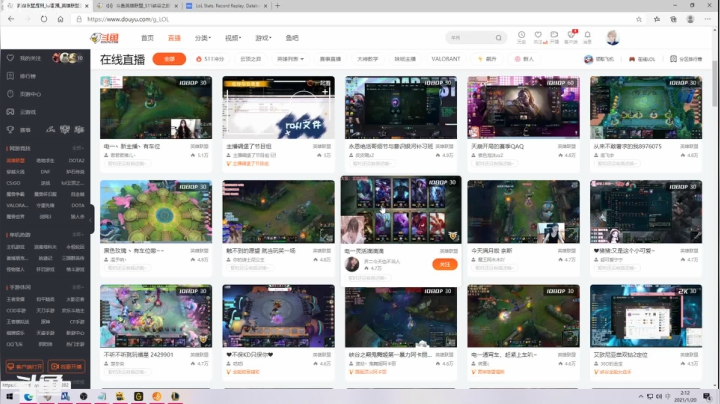The image size is (720, 404).
Task: Go to browser home icon
Action: coord(60,19)
